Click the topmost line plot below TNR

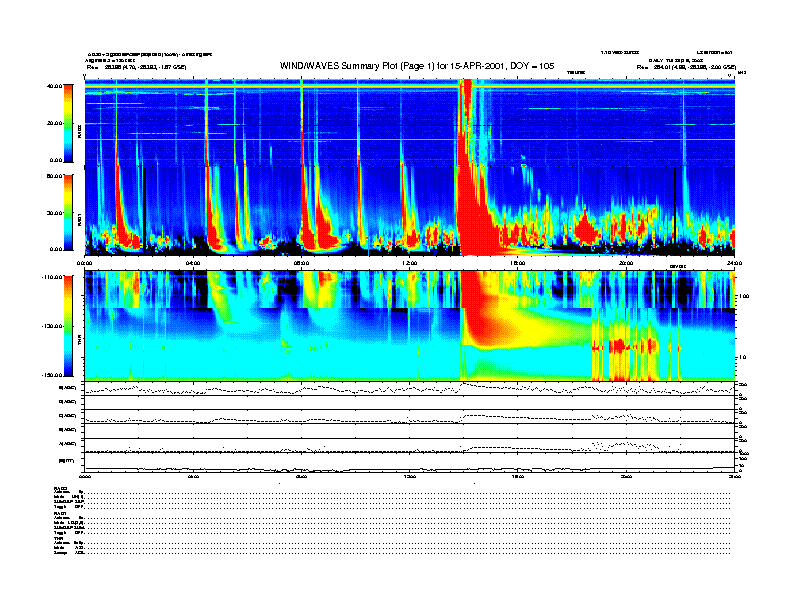tap(410, 389)
